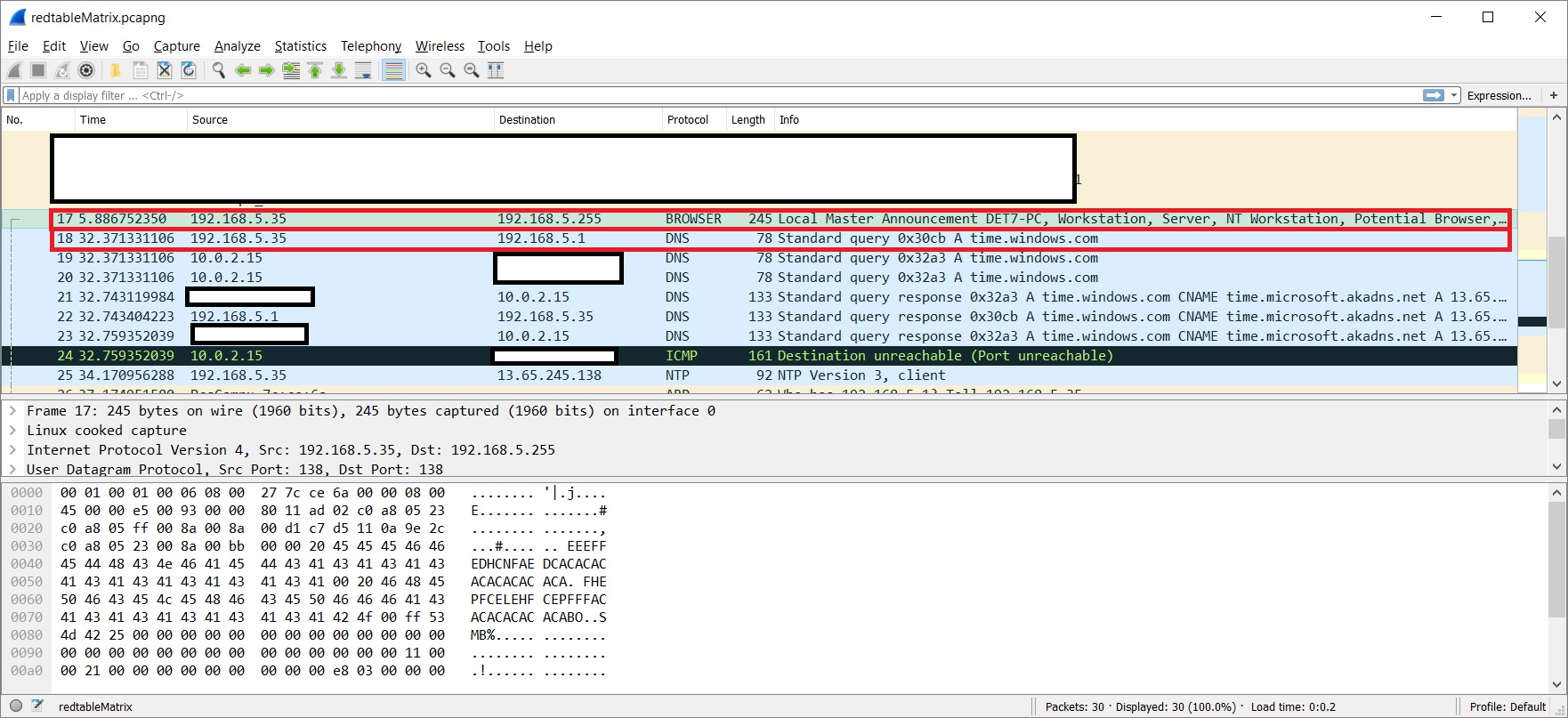The height and width of the screenshot is (718, 1568).
Task: Expand the Linux cooked capture row
Action: point(12,431)
